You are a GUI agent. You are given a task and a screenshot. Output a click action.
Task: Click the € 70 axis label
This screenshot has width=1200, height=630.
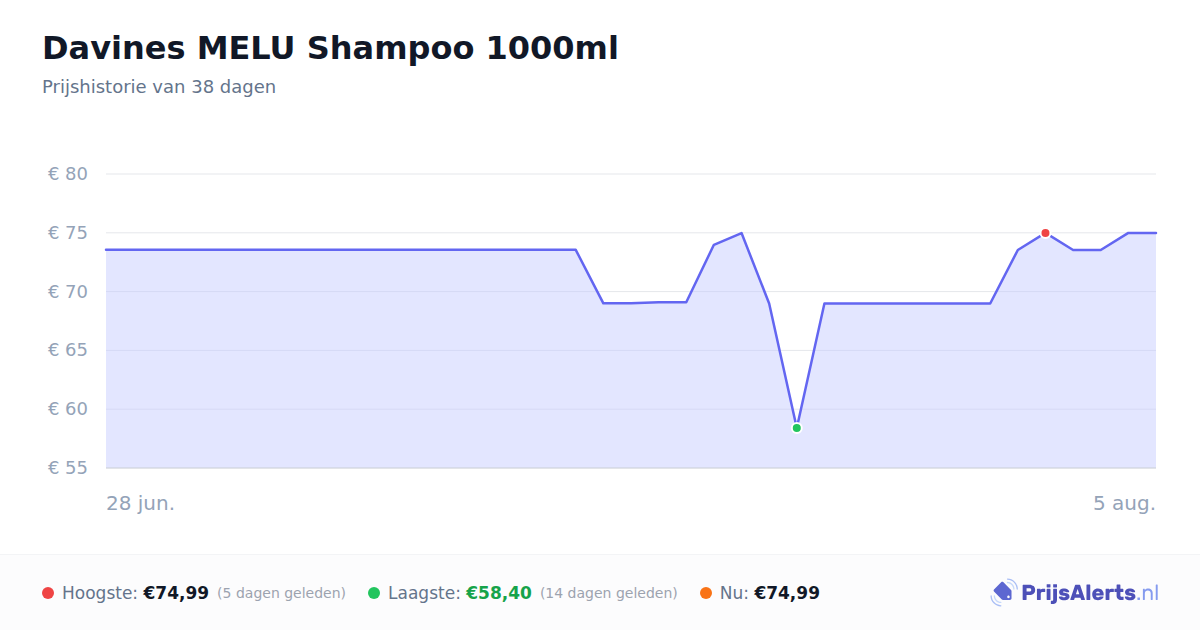68,292
